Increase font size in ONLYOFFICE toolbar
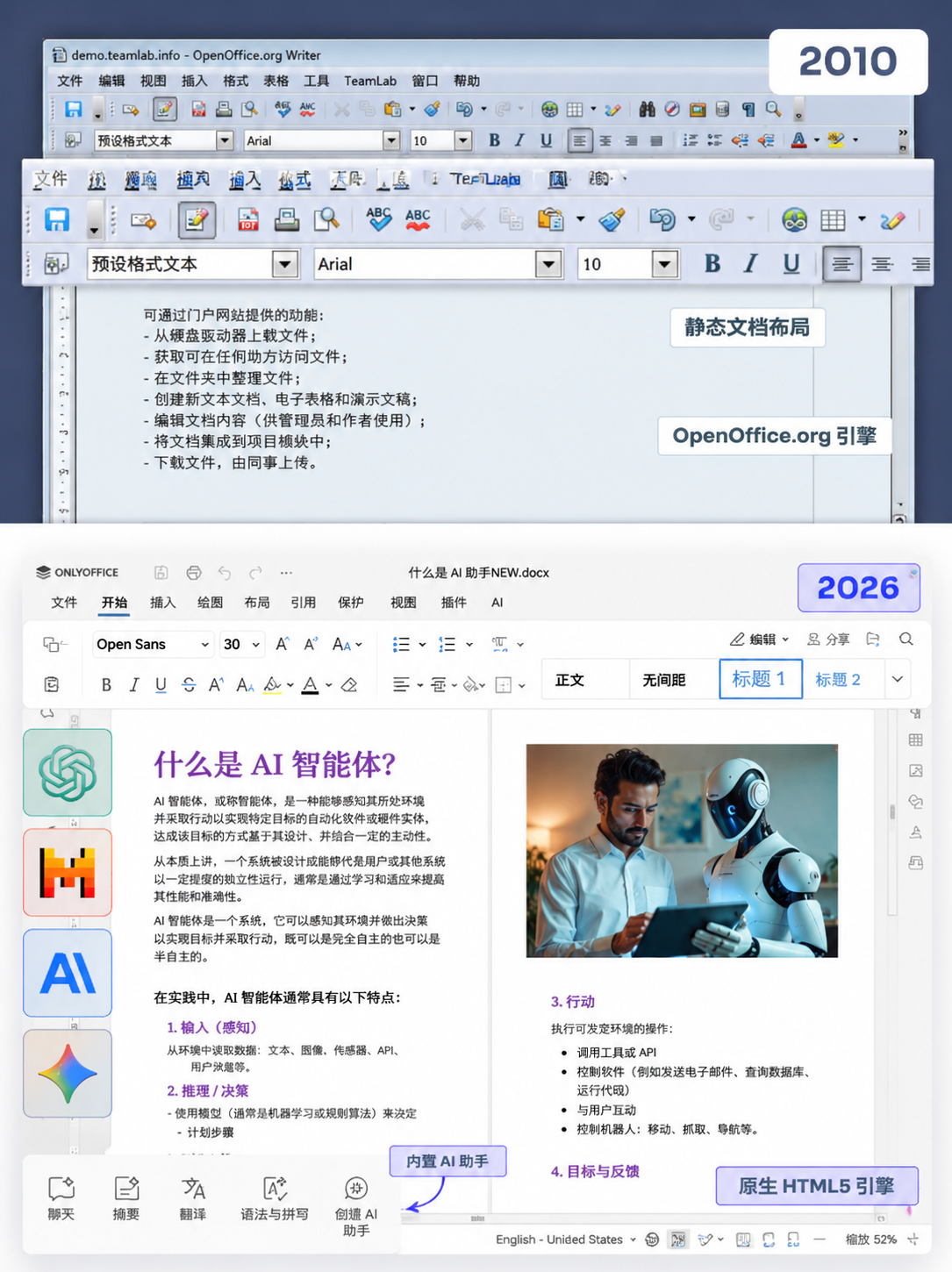952x1272 pixels. [x=283, y=644]
